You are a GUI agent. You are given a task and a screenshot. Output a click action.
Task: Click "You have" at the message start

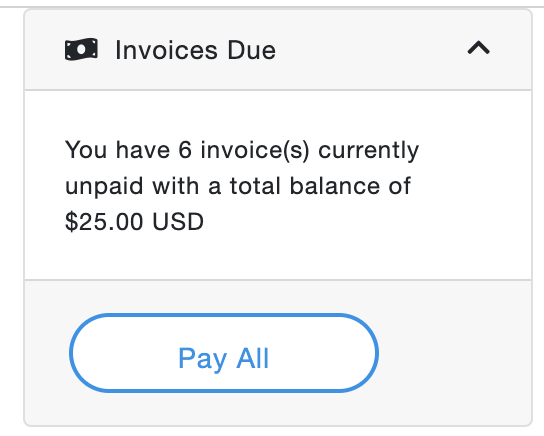(x=117, y=150)
